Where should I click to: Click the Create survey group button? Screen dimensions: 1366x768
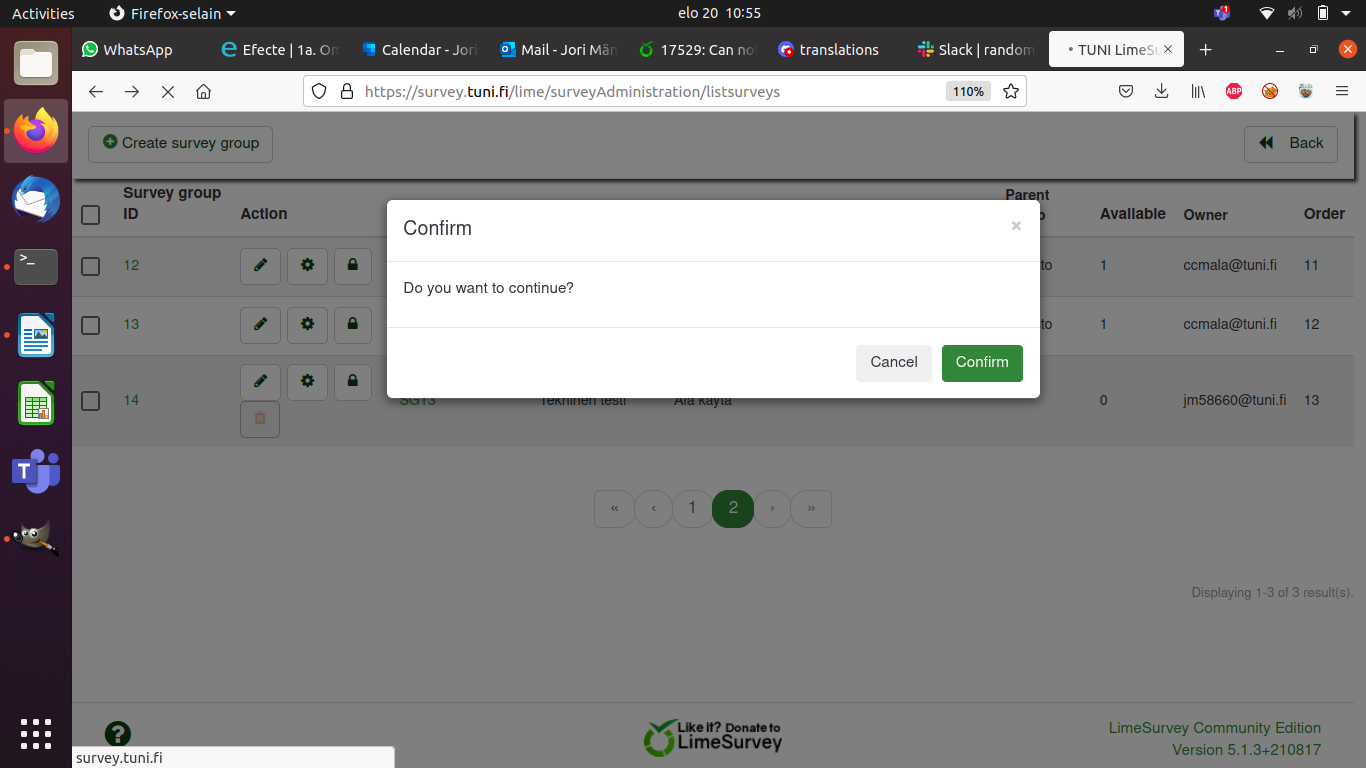coord(180,143)
